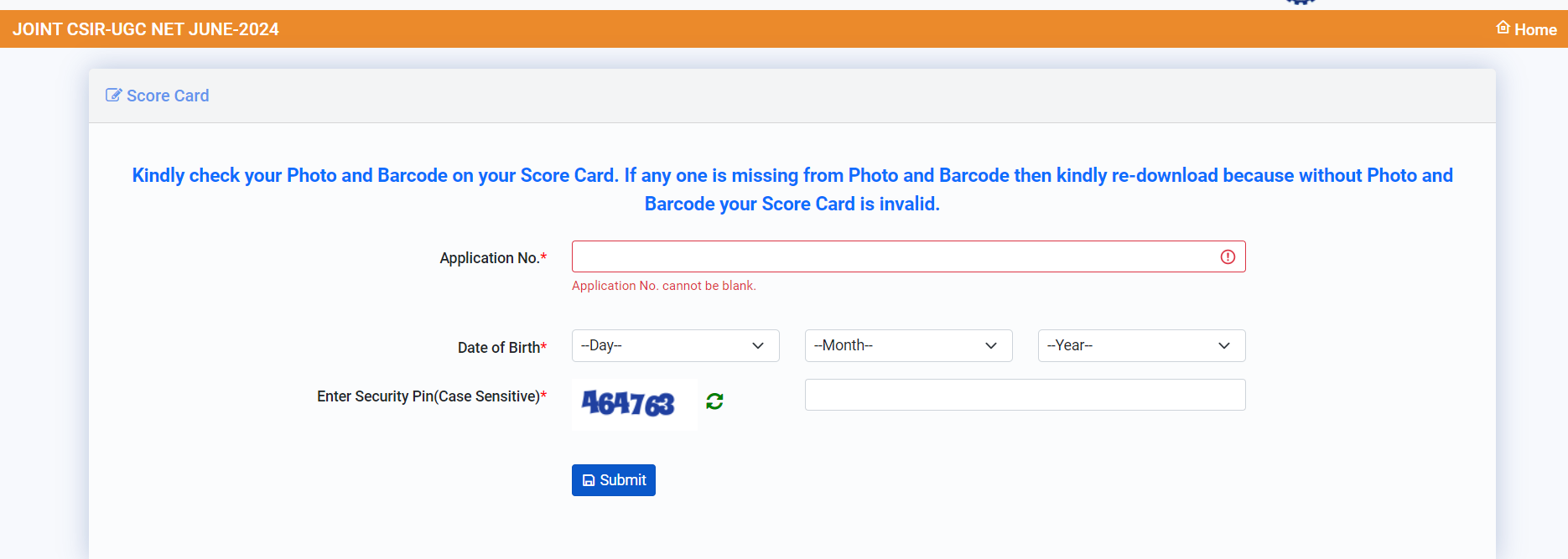The width and height of the screenshot is (1568, 559).
Task: Click the JOINT CSIR-UGC NET JUNE-2024 title
Action: point(146,29)
